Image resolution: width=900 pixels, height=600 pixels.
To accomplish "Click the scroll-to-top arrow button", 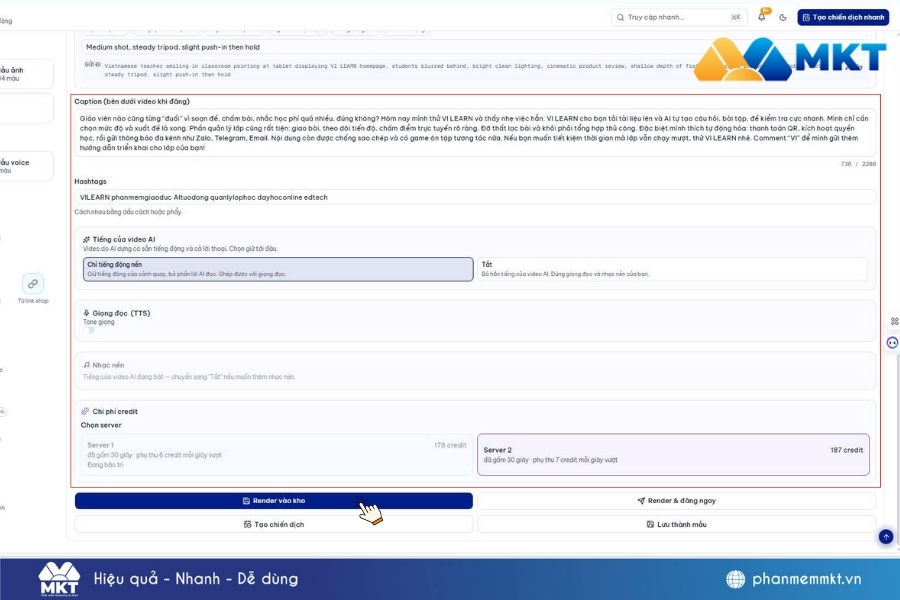I will [886, 536].
